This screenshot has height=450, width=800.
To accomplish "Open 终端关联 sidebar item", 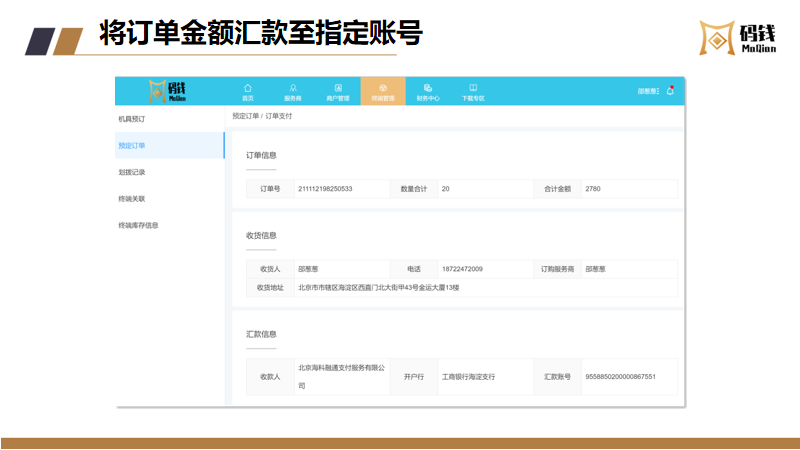I will point(132,199).
